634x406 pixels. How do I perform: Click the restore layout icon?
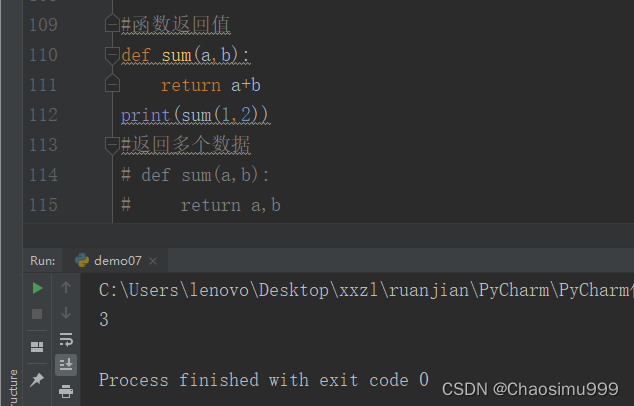(37, 347)
